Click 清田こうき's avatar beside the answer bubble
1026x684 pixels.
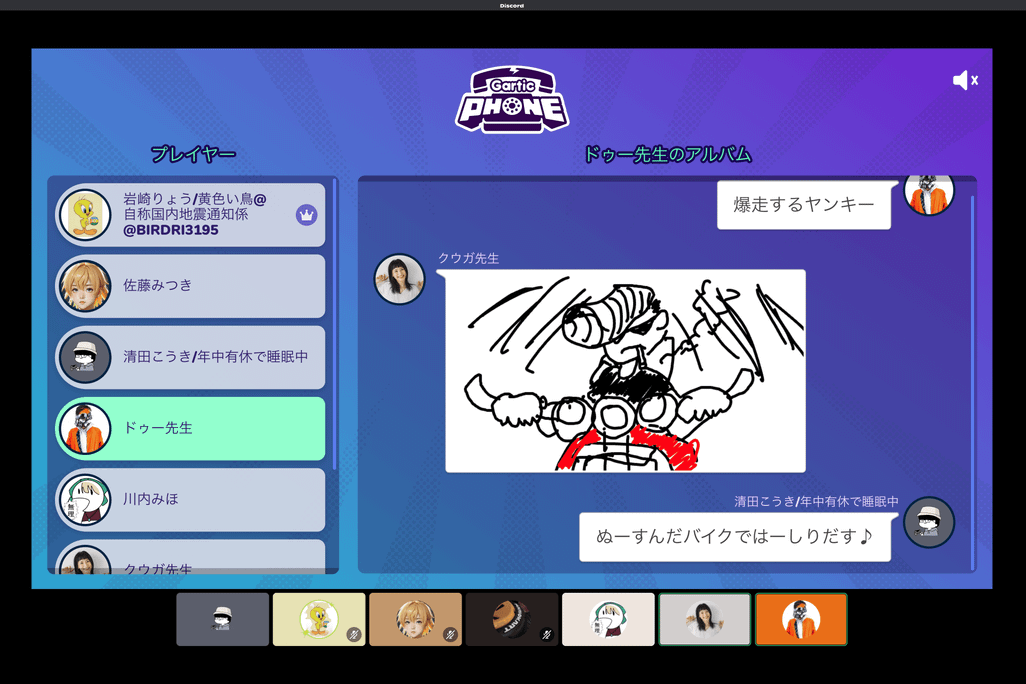(x=929, y=522)
